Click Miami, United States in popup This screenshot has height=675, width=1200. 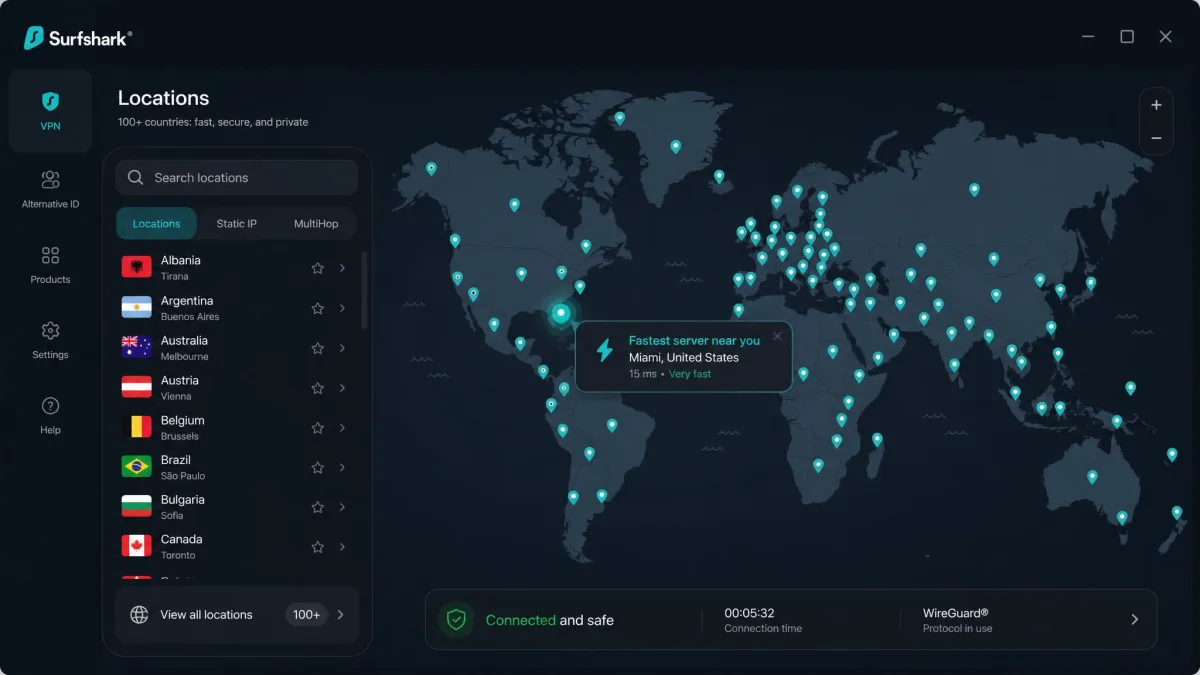coord(684,358)
